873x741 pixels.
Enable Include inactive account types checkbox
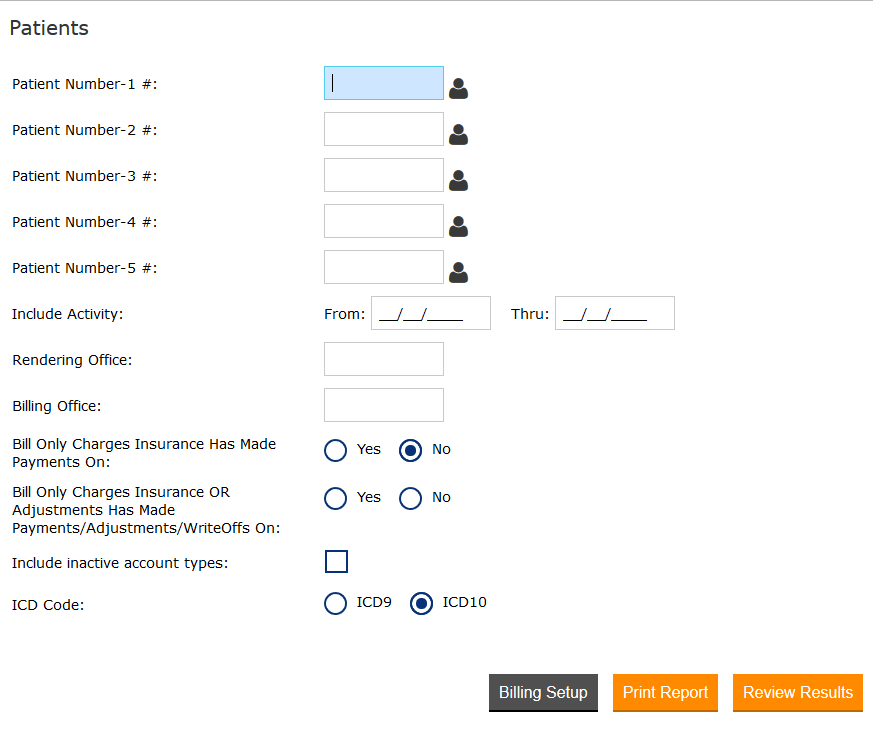(336, 562)
